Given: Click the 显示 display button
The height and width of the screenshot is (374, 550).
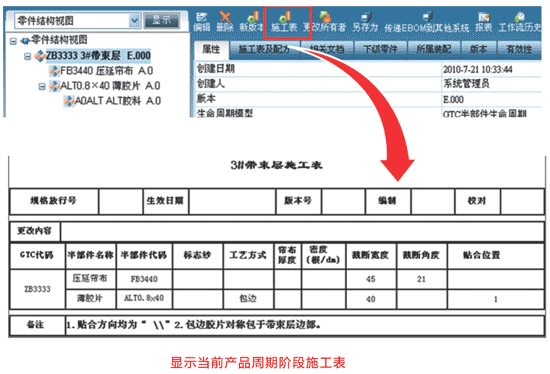Looking at the screenshot, I should 162,20.
